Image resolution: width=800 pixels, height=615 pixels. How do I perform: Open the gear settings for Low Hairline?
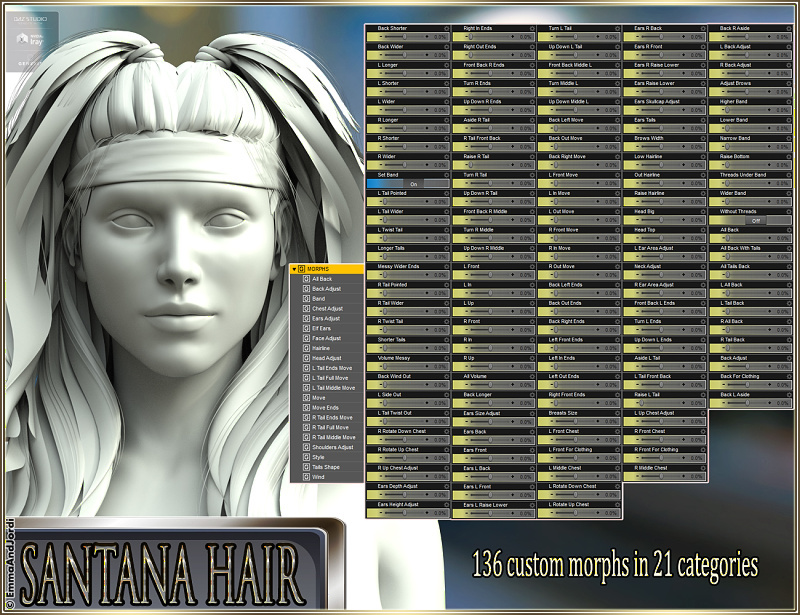click(703, 157)
